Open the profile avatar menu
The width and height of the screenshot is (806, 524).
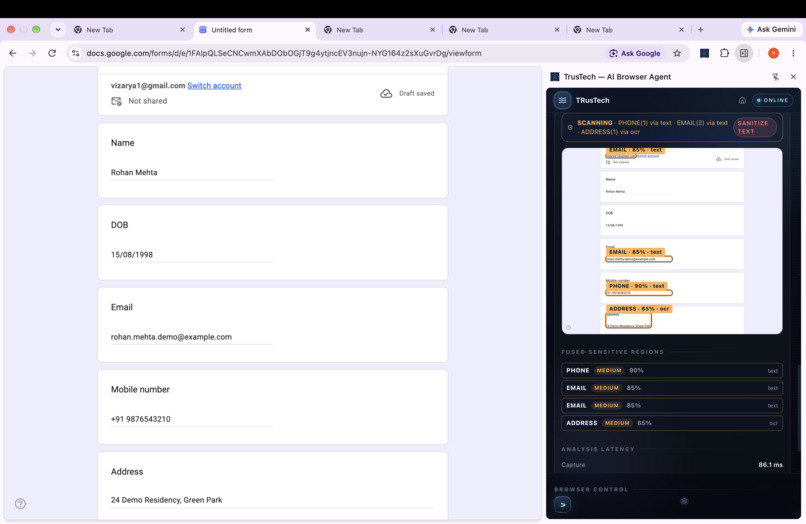click(773, 53)
